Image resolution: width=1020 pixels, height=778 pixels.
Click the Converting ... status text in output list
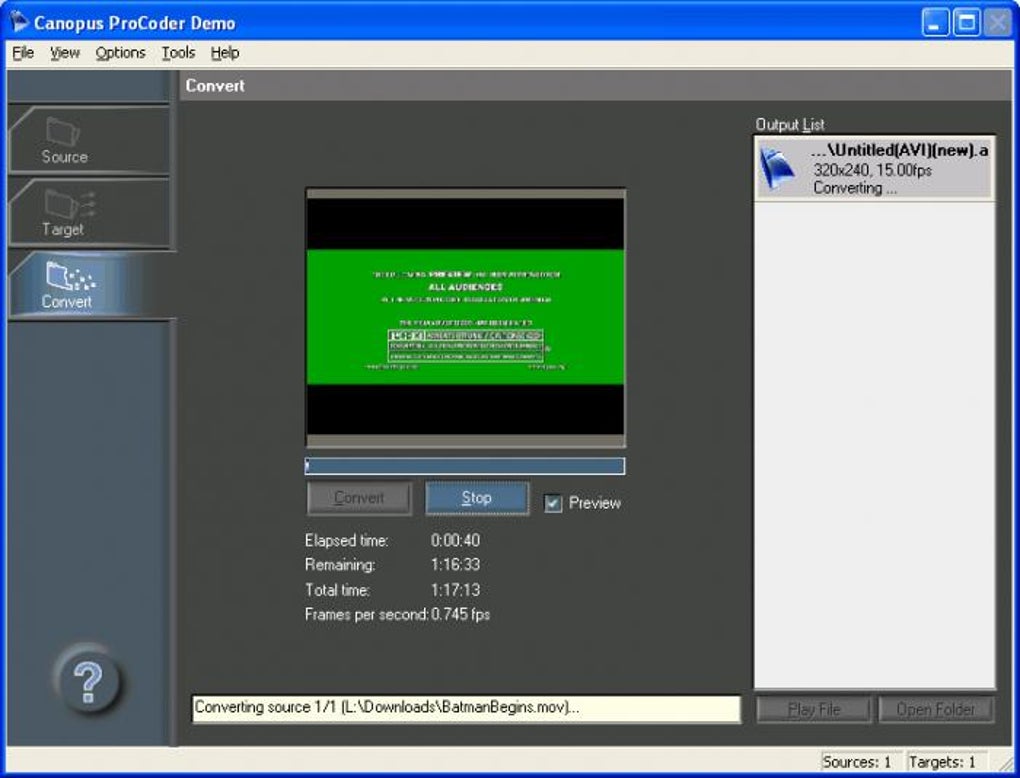point(855,188)
